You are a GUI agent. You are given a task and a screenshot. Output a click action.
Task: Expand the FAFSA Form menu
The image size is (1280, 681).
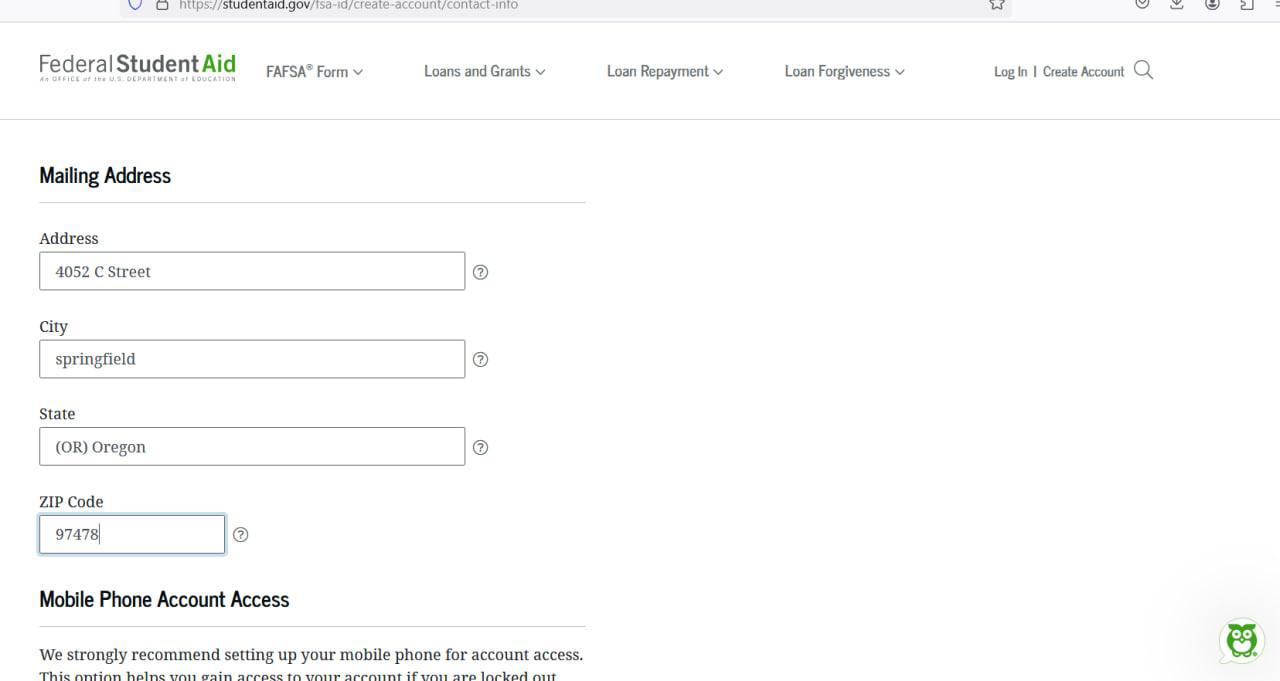click(314, 72)
